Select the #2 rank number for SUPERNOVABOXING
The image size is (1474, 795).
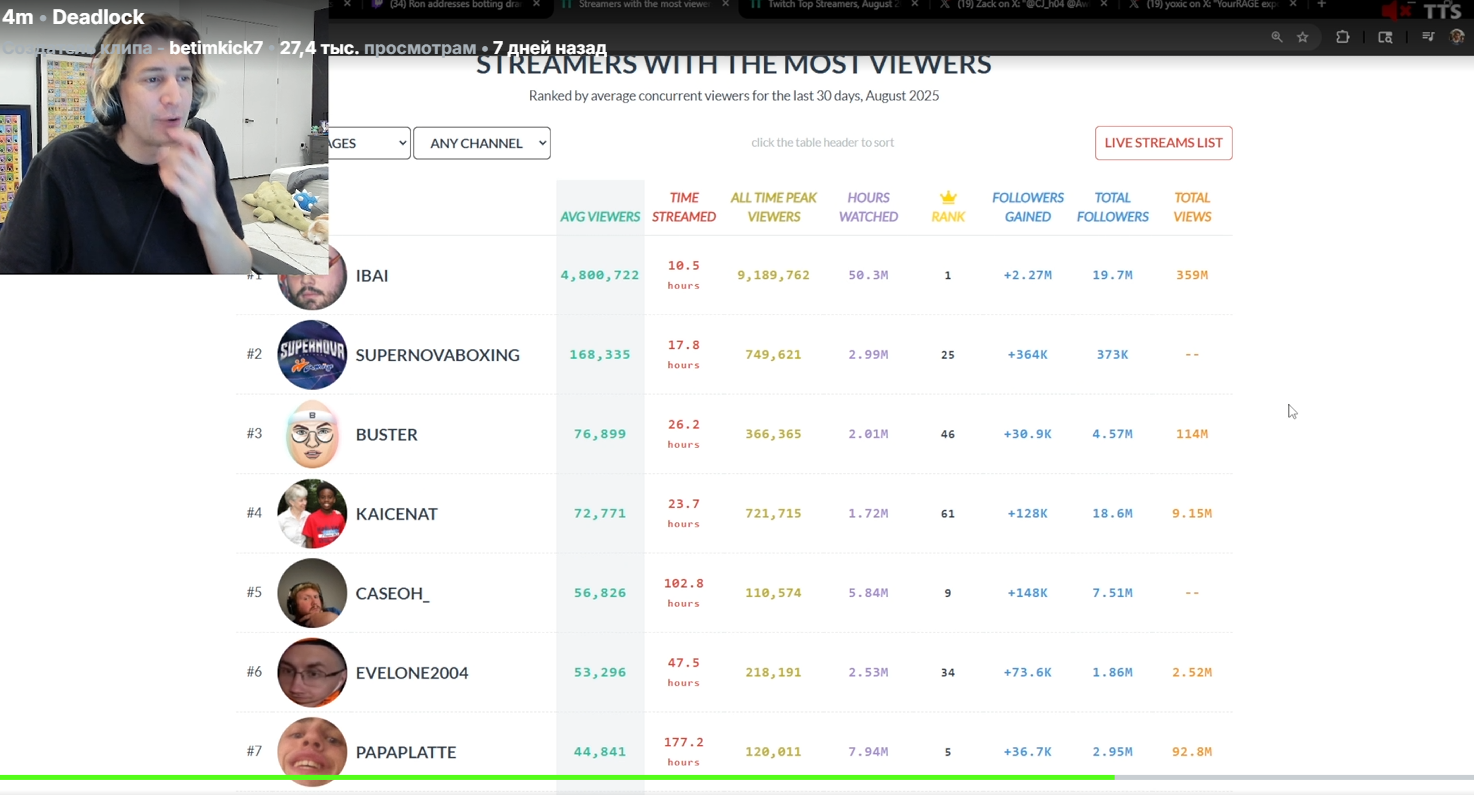[x=254, y=354]
